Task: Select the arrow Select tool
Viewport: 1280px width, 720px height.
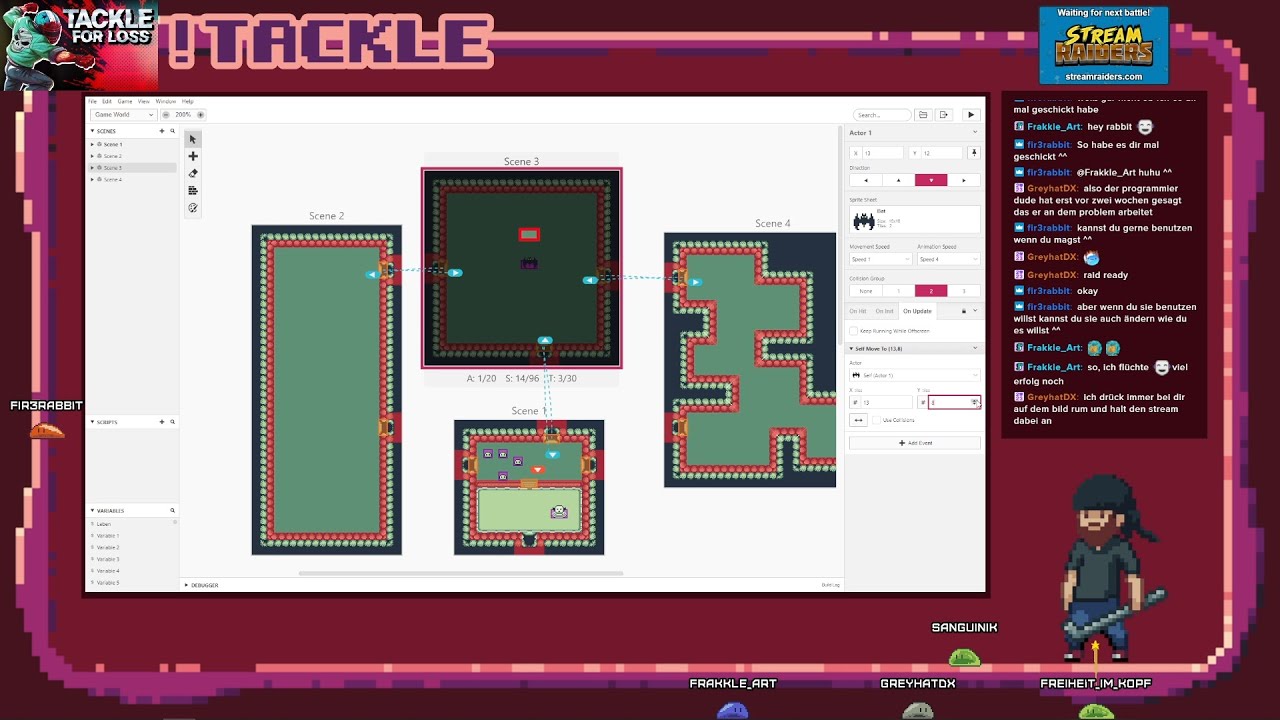Action: 193,139
